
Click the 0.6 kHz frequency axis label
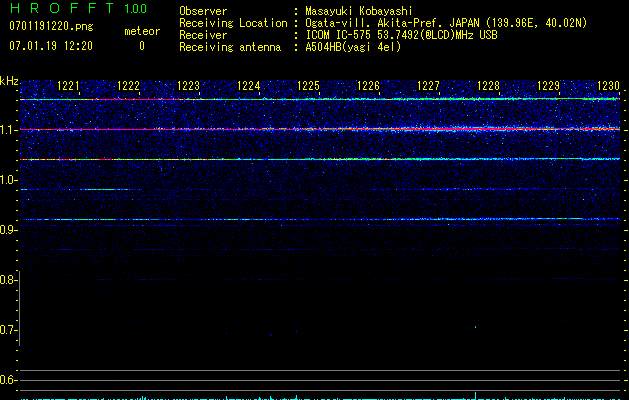(x=8, y=380)
